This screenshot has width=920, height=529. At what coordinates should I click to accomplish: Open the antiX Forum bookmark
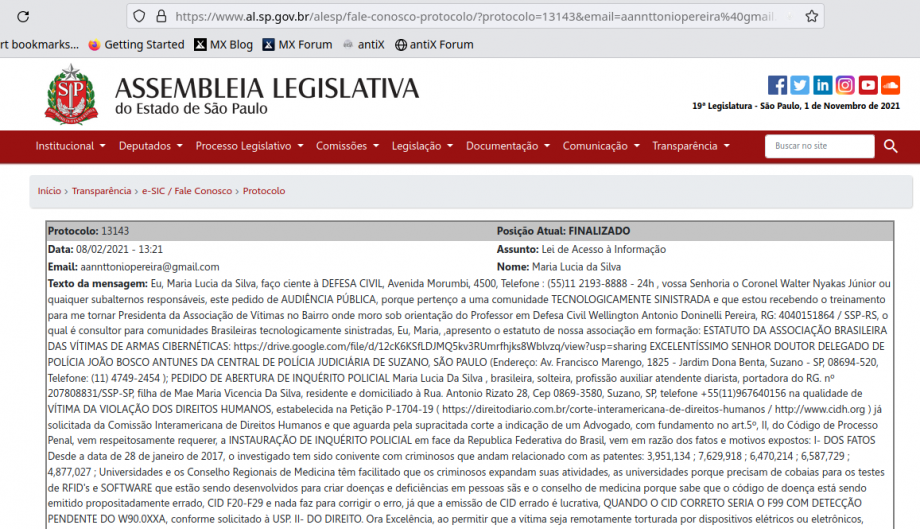[434, 45]
